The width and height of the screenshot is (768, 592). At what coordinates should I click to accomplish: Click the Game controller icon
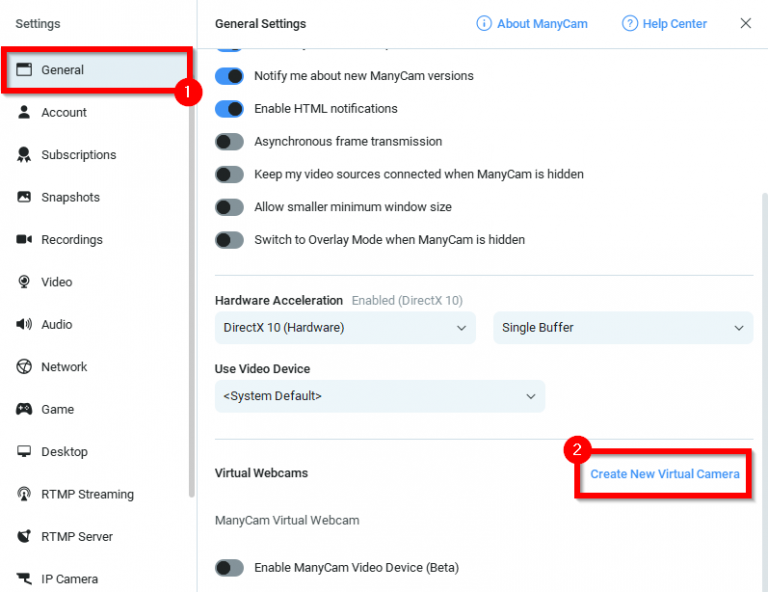[24, 409]
